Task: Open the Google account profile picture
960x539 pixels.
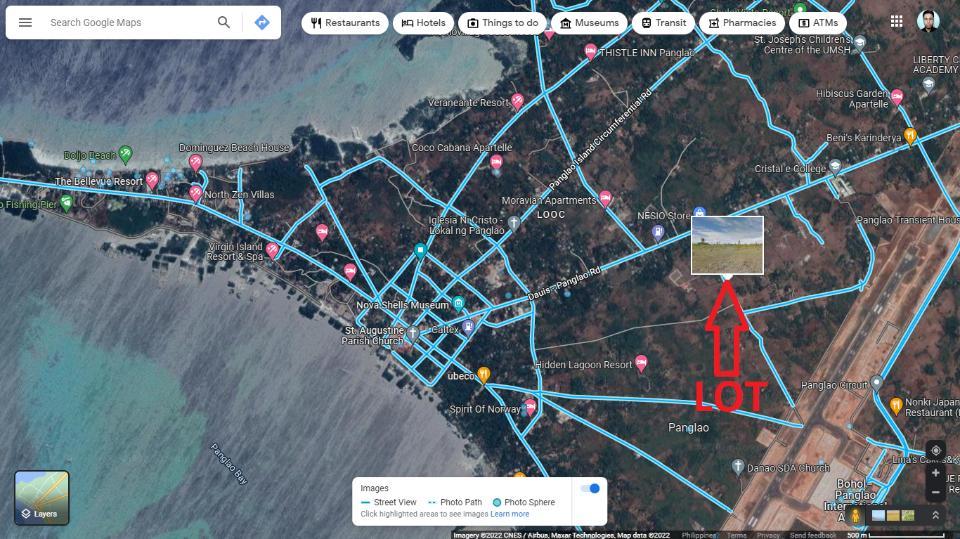Action: (x=928, y=21)
